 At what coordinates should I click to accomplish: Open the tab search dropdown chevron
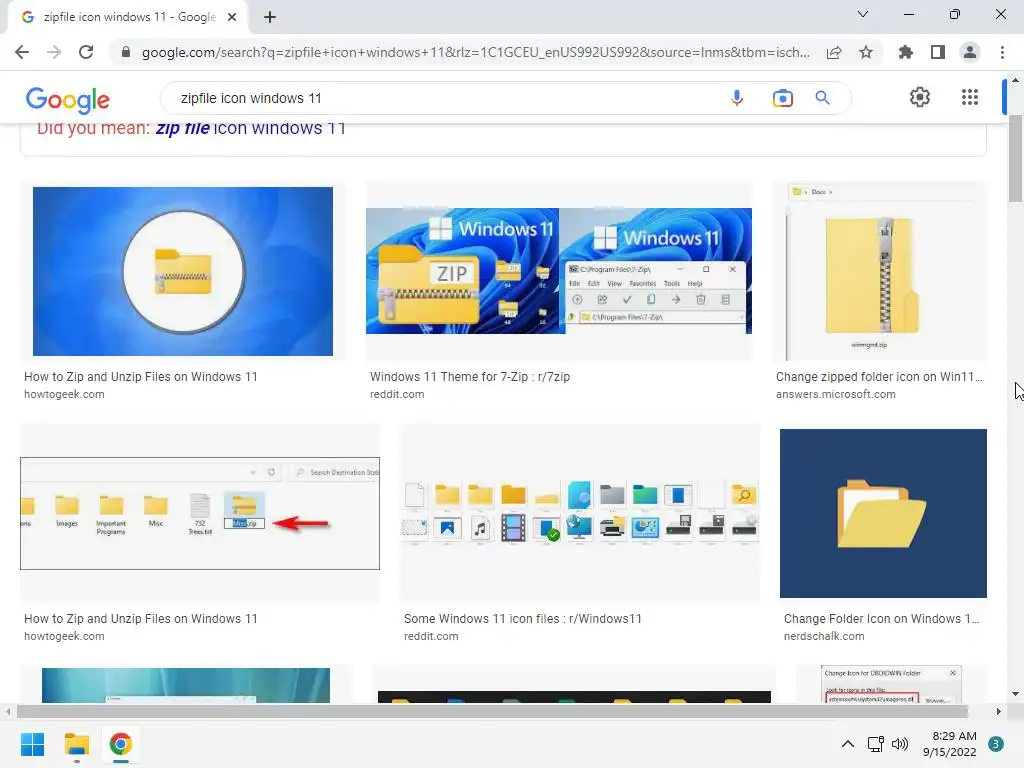(863, 14)
